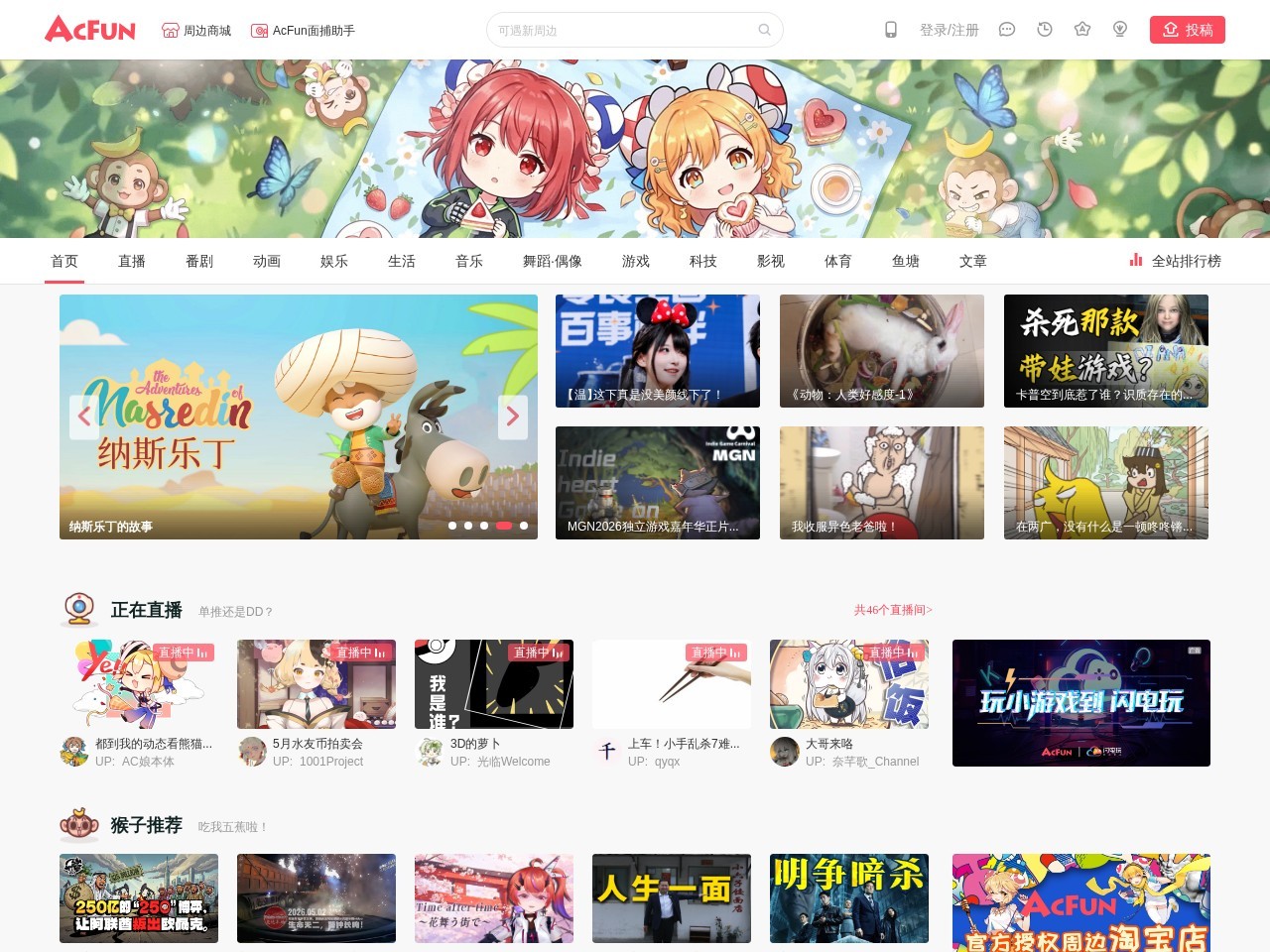1270x952 pixels.
Task: Click live title 5月水友币拍卖会
Action: (317, 744)
